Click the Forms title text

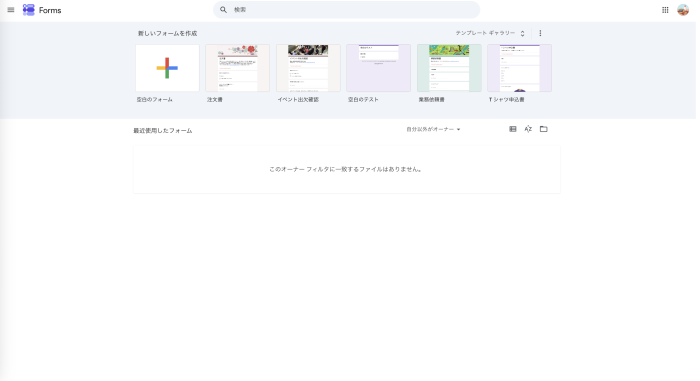tap(50, 10)
